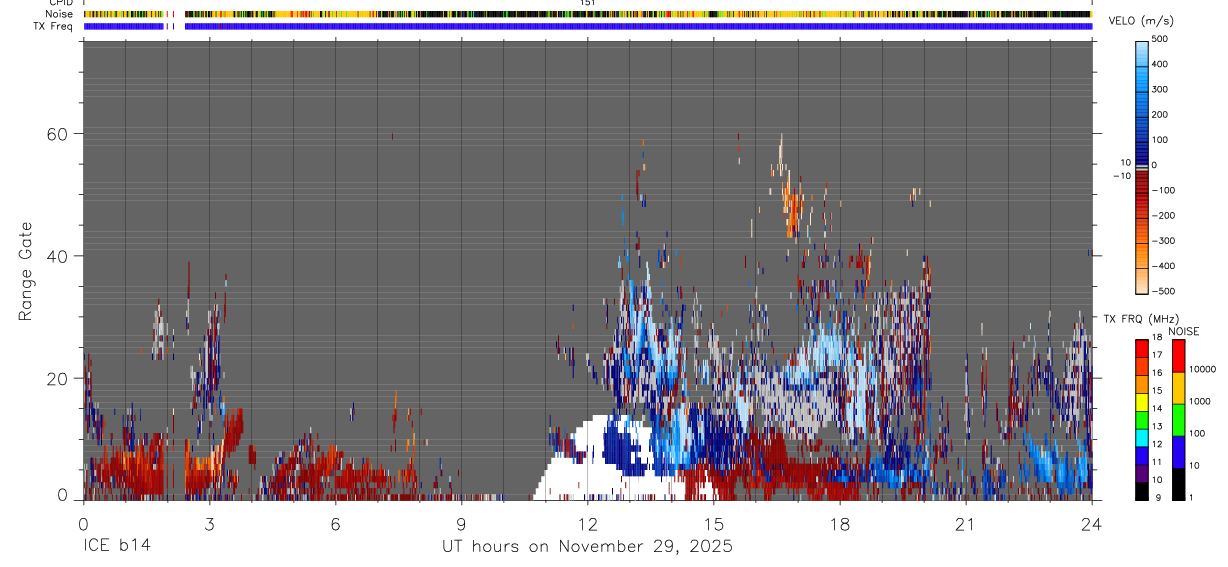Click x-axis hour tick '24'
The width and height of the screenshot is (1228, 567).
coord(1092,523)
